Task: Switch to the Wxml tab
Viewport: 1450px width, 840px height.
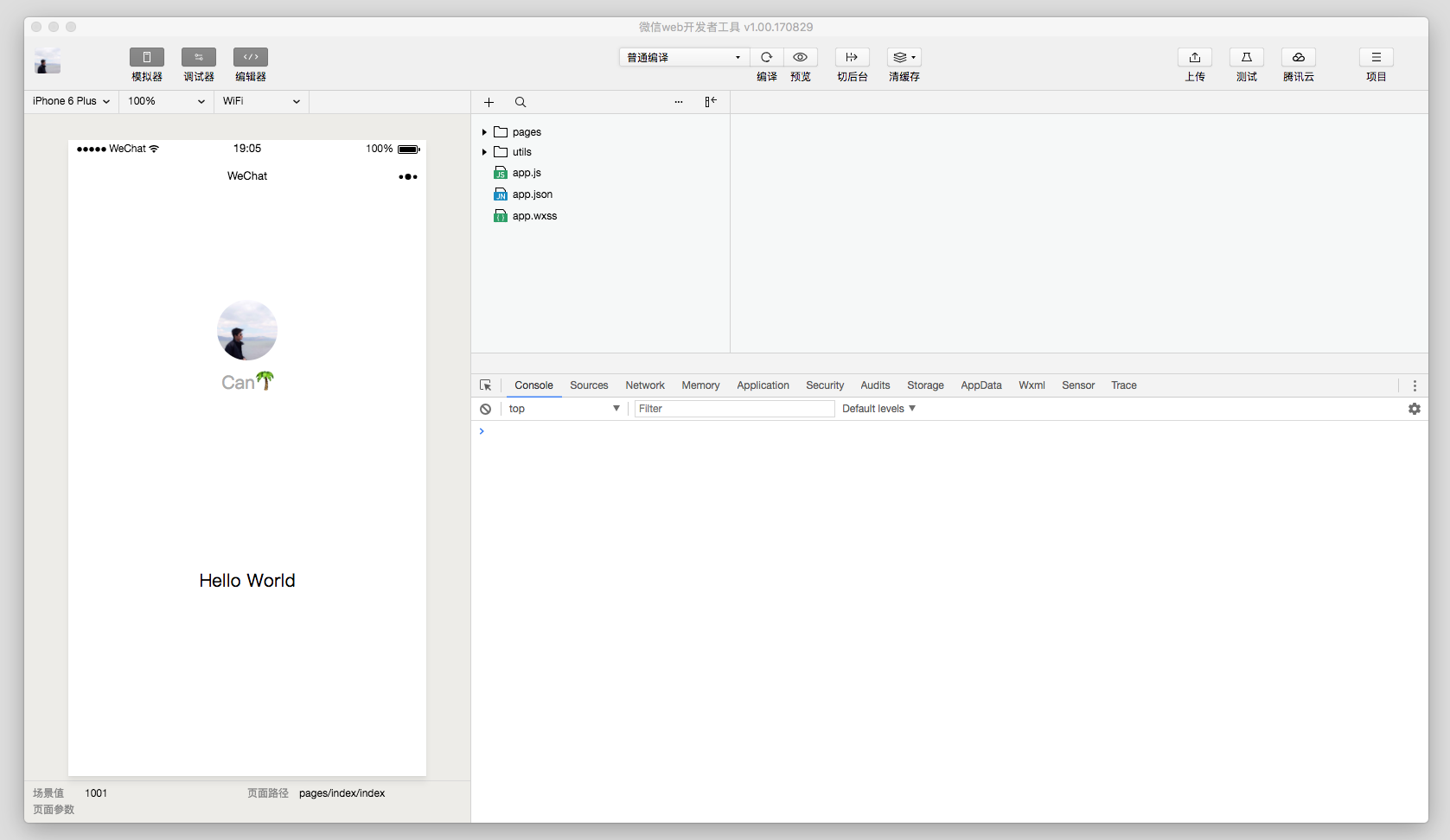Action: (x=1032, y=385)
